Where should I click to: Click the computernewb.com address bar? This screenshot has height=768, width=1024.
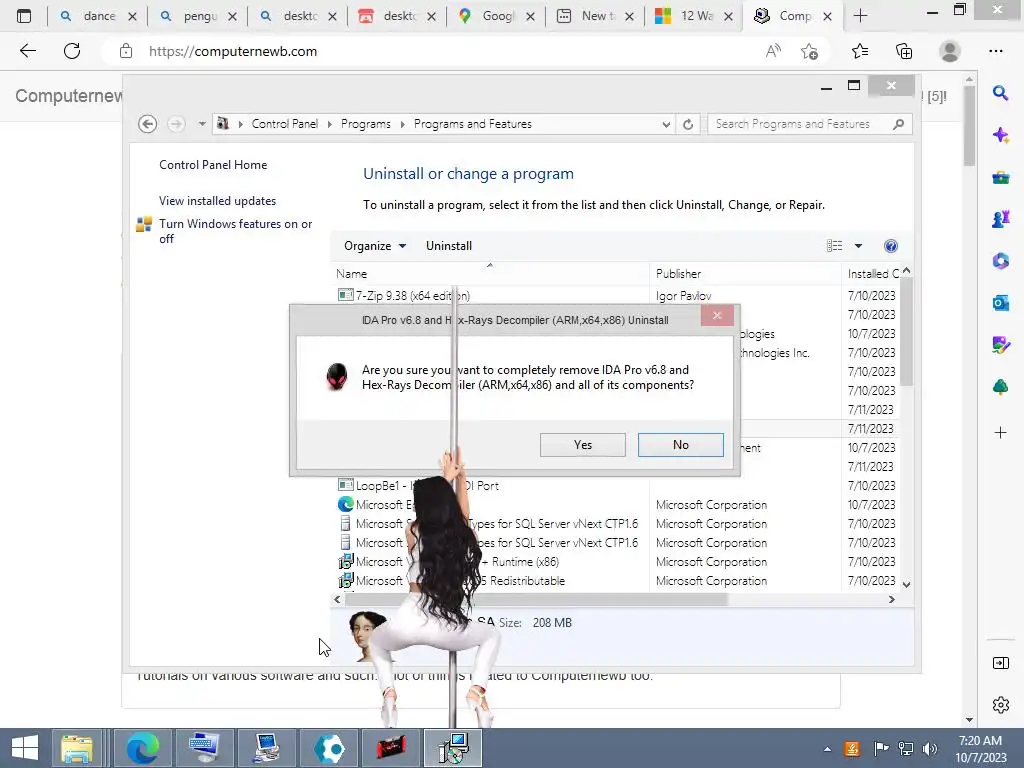click(451, 51)
